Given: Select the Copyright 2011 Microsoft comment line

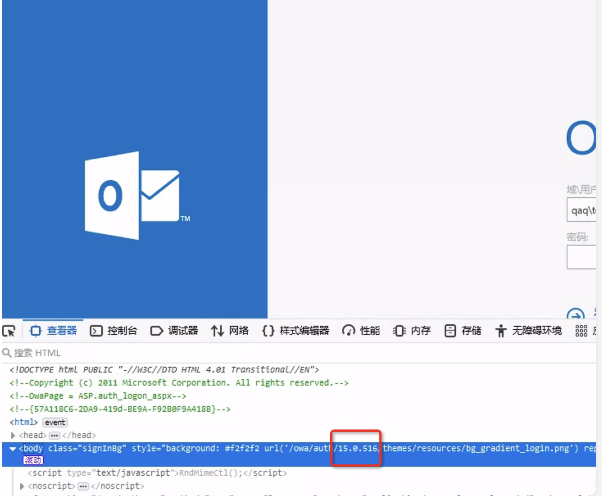Looking at the screenshot, I should pos(179,383).
